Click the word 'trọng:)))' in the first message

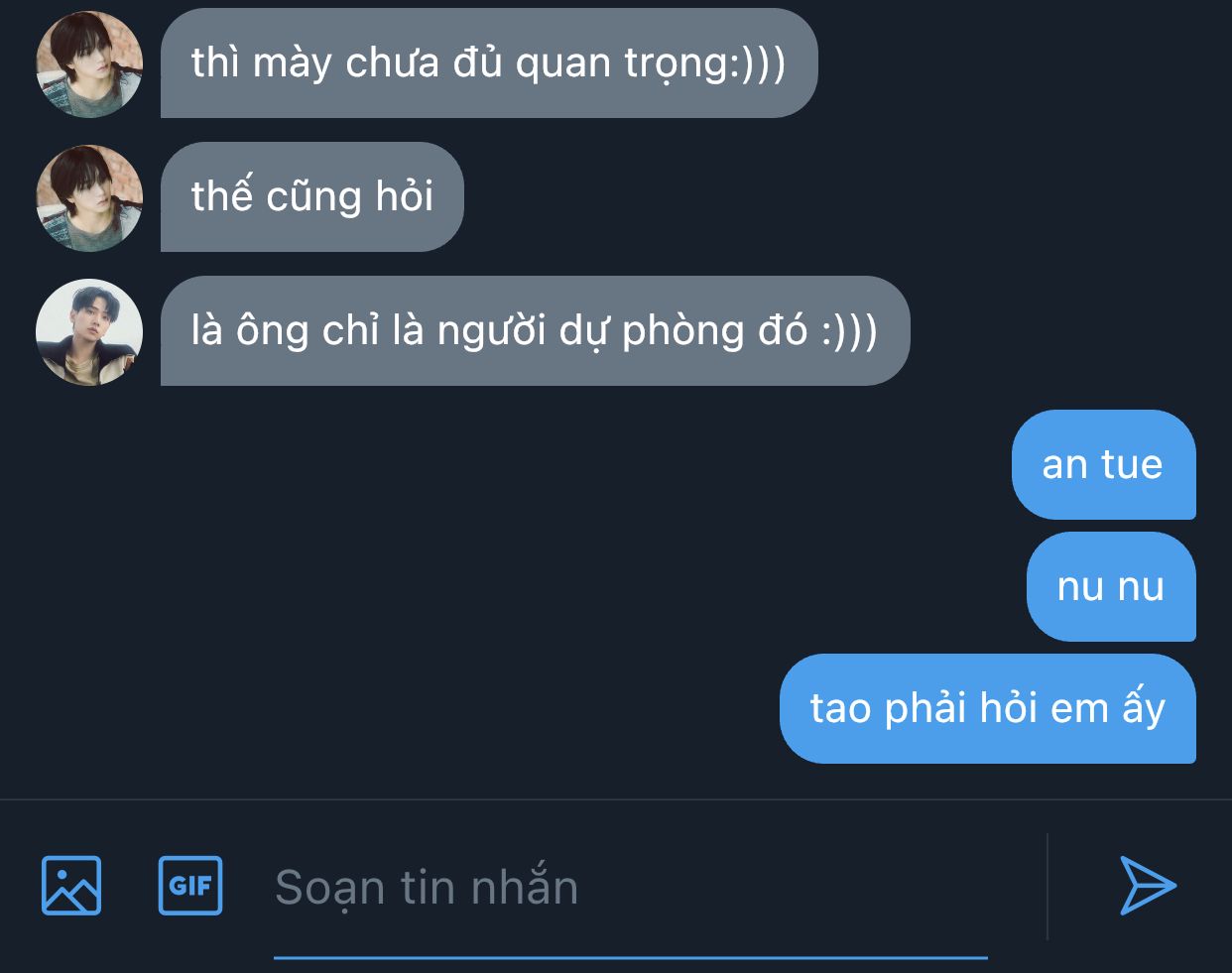(x=705, y=64)
